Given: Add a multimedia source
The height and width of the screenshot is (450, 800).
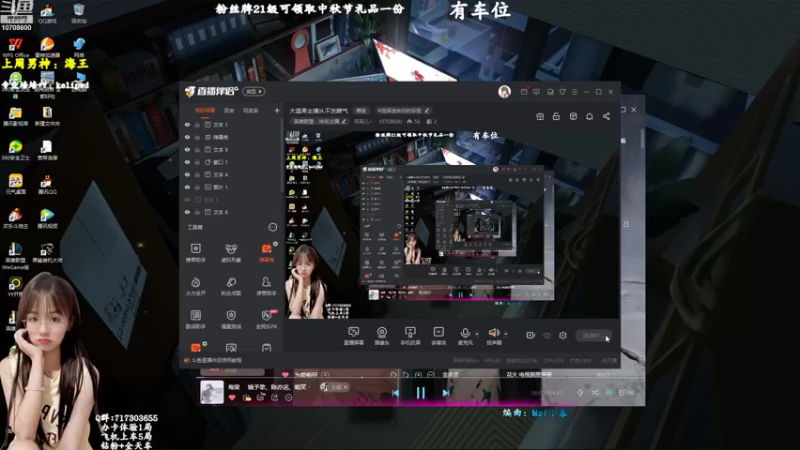Looking at the screenshot, I should 438,336.
